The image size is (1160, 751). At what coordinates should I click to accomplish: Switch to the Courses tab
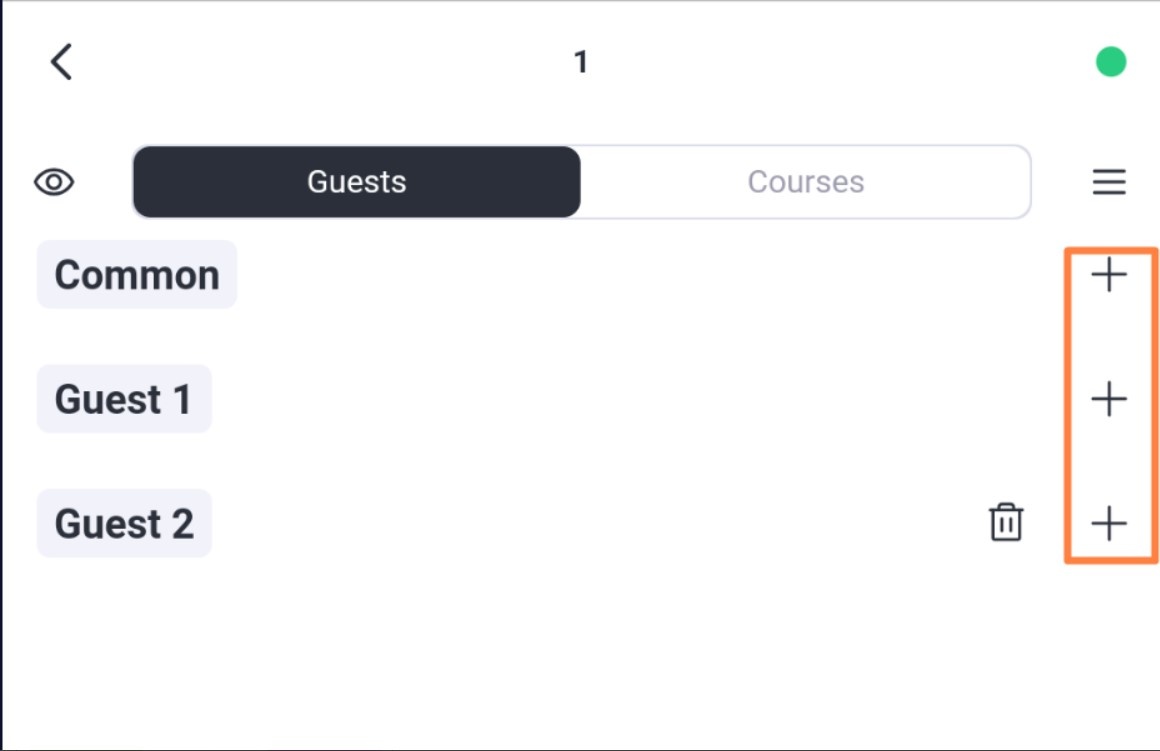[x=806, y=182]
